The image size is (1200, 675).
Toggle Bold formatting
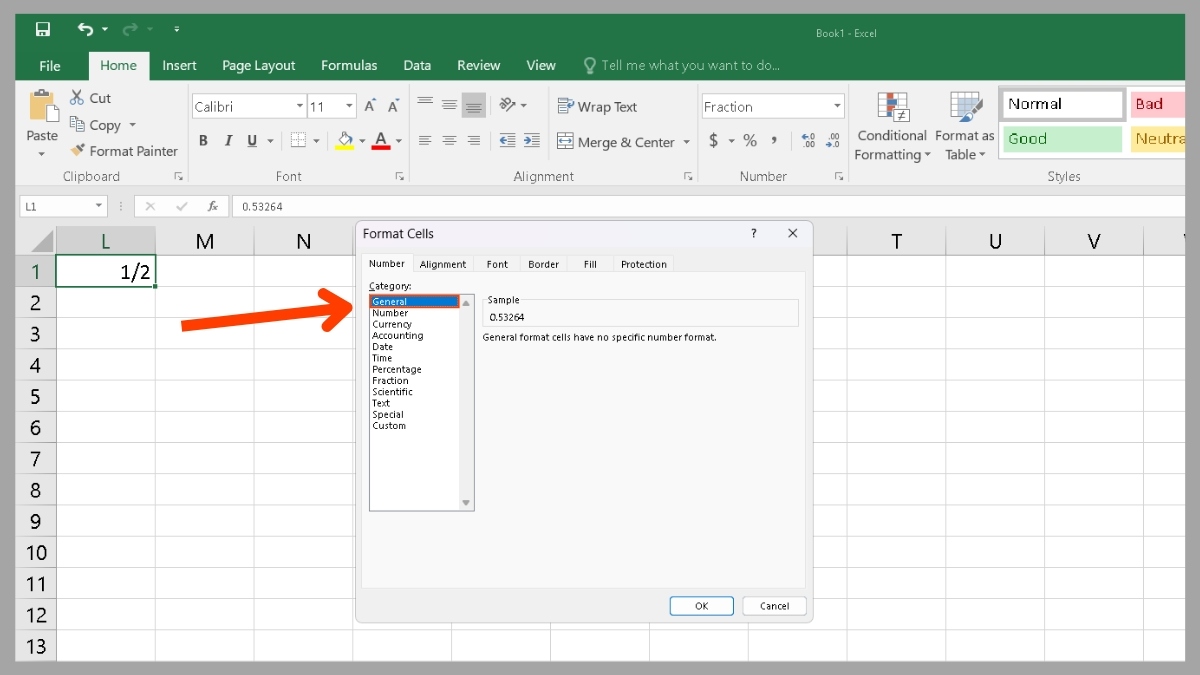pos(203,141)
